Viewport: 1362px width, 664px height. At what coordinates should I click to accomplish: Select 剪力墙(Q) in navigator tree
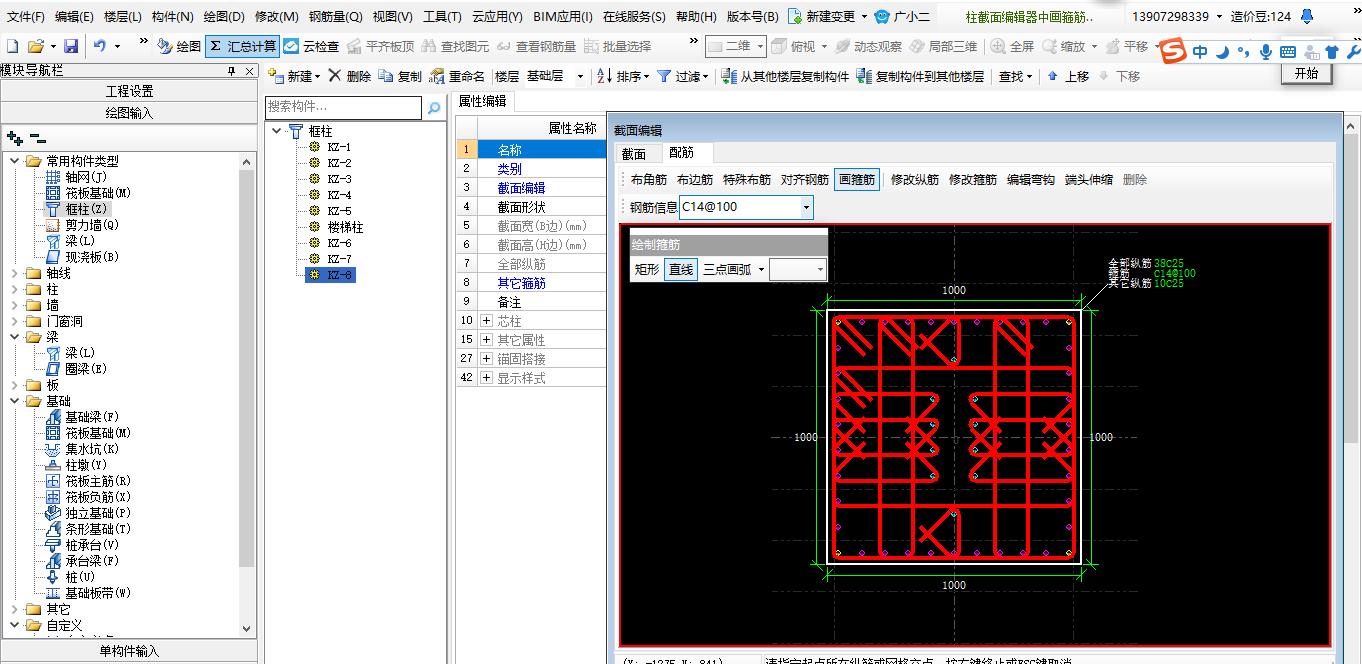(82, 225)
